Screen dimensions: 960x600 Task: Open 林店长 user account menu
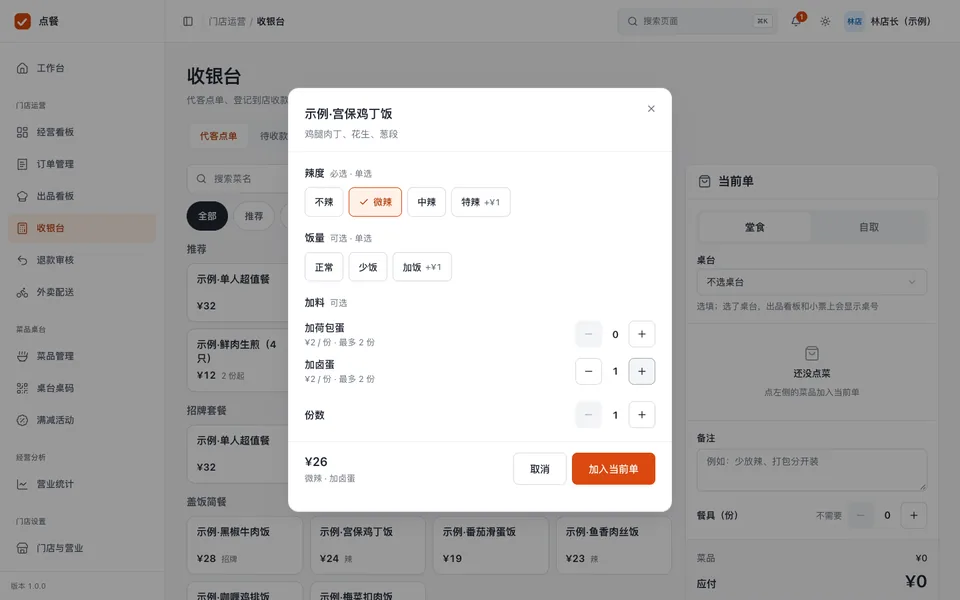point(888,21)
